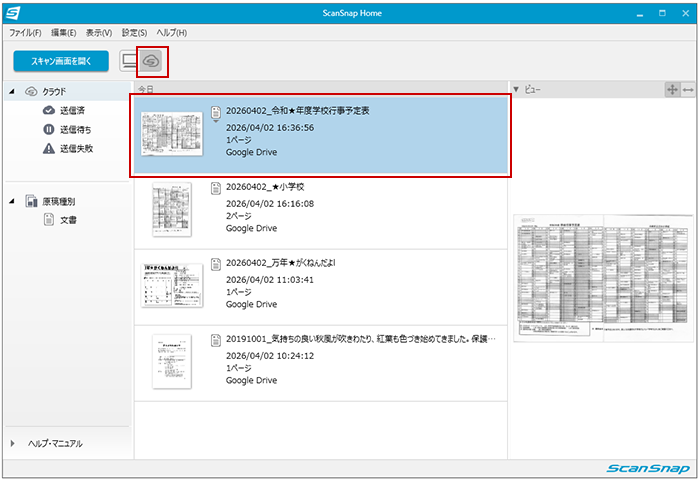Image resolution: width=700 pixels, height=480 pixels.
Task: Click the 原稿種別 document type icon
Action: [31, 201]
